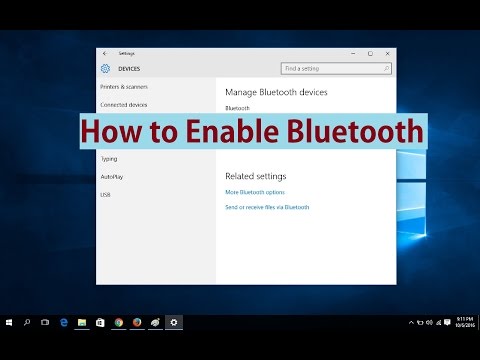
Task: Launch Google Chrome from the taskbar
Action: pyautogui.click(x=119, y=322)
